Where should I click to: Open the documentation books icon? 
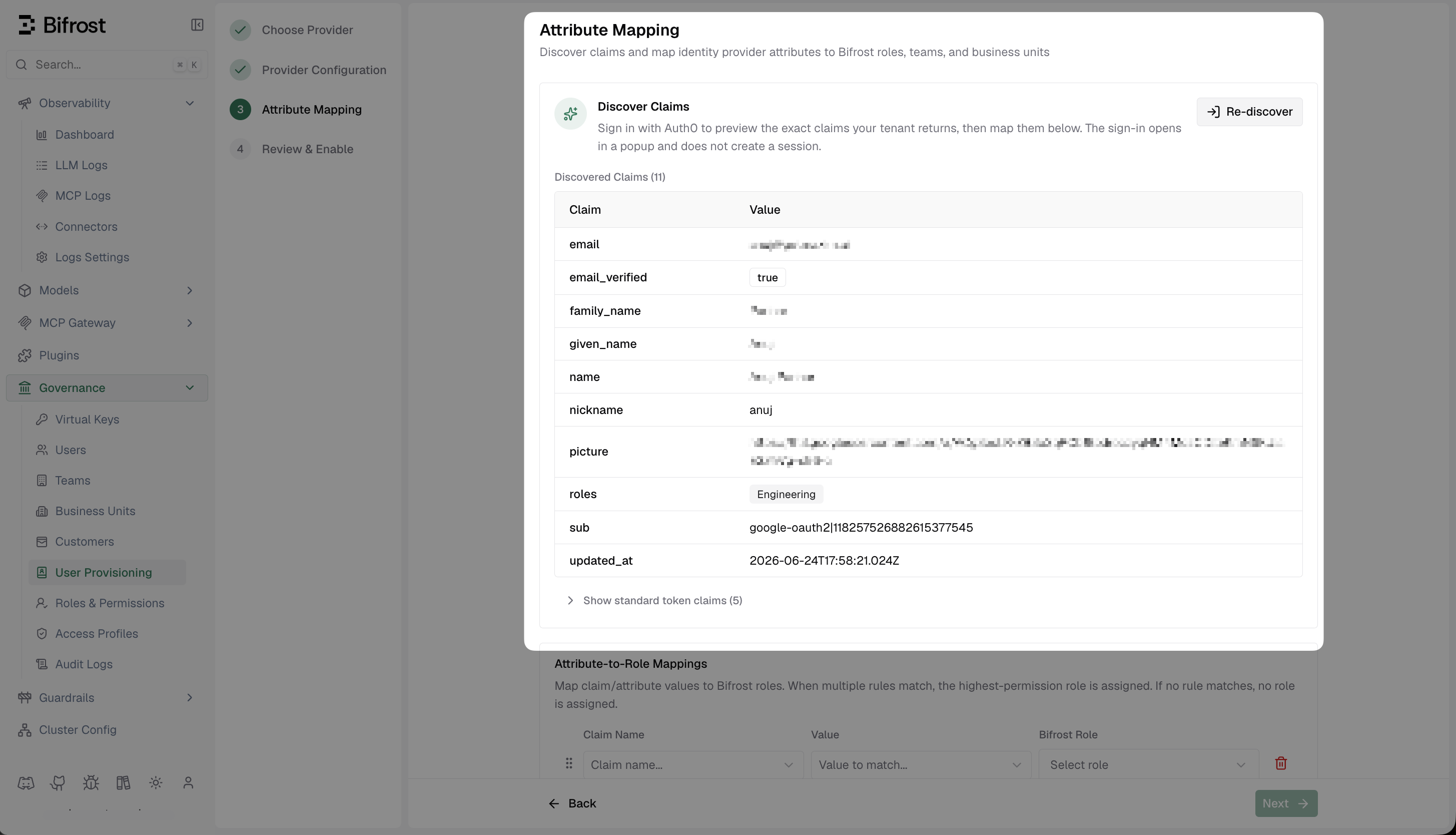(123, 783)
